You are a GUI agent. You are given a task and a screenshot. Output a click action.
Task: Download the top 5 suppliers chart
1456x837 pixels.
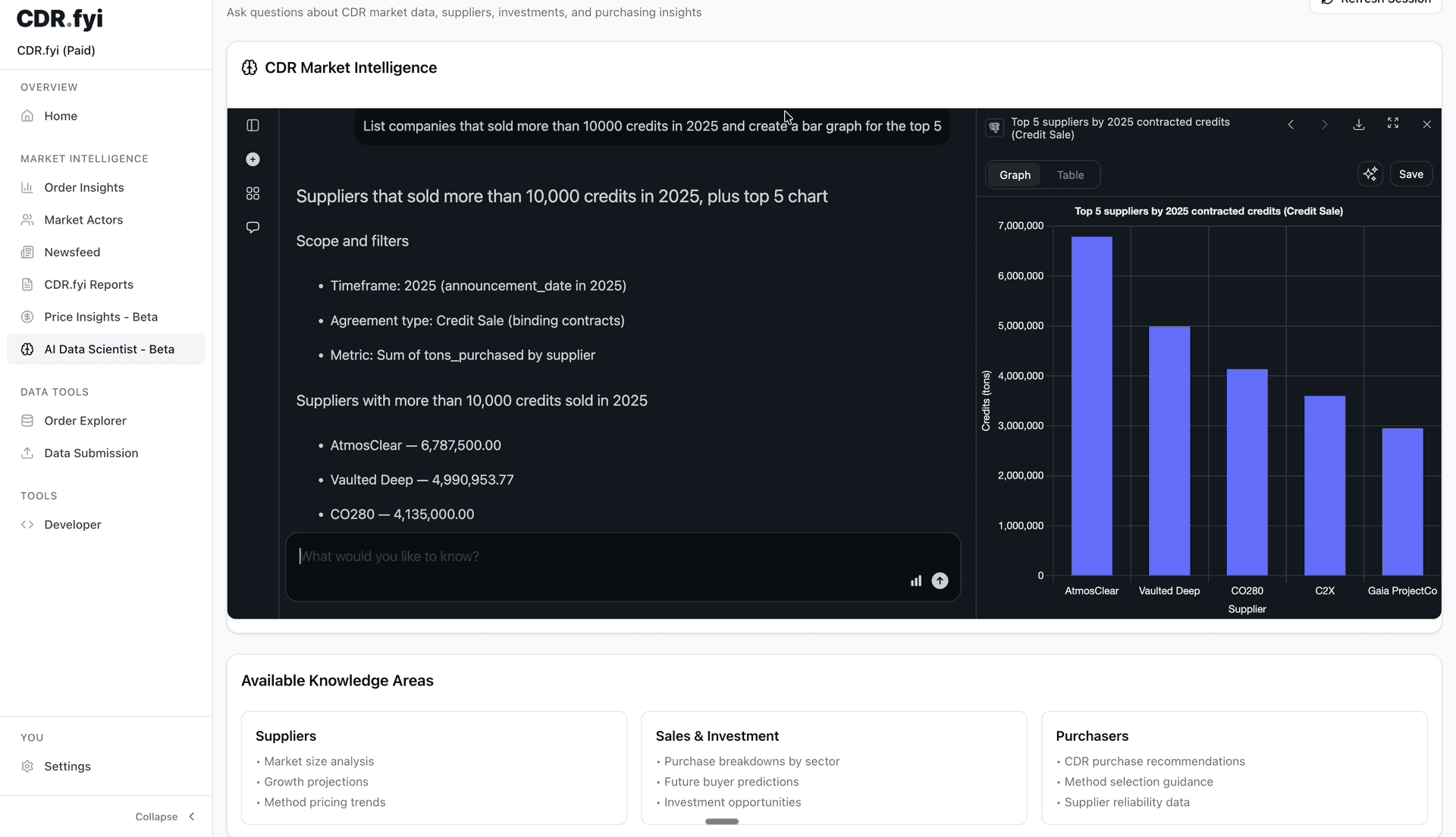tap(1359, 124)
